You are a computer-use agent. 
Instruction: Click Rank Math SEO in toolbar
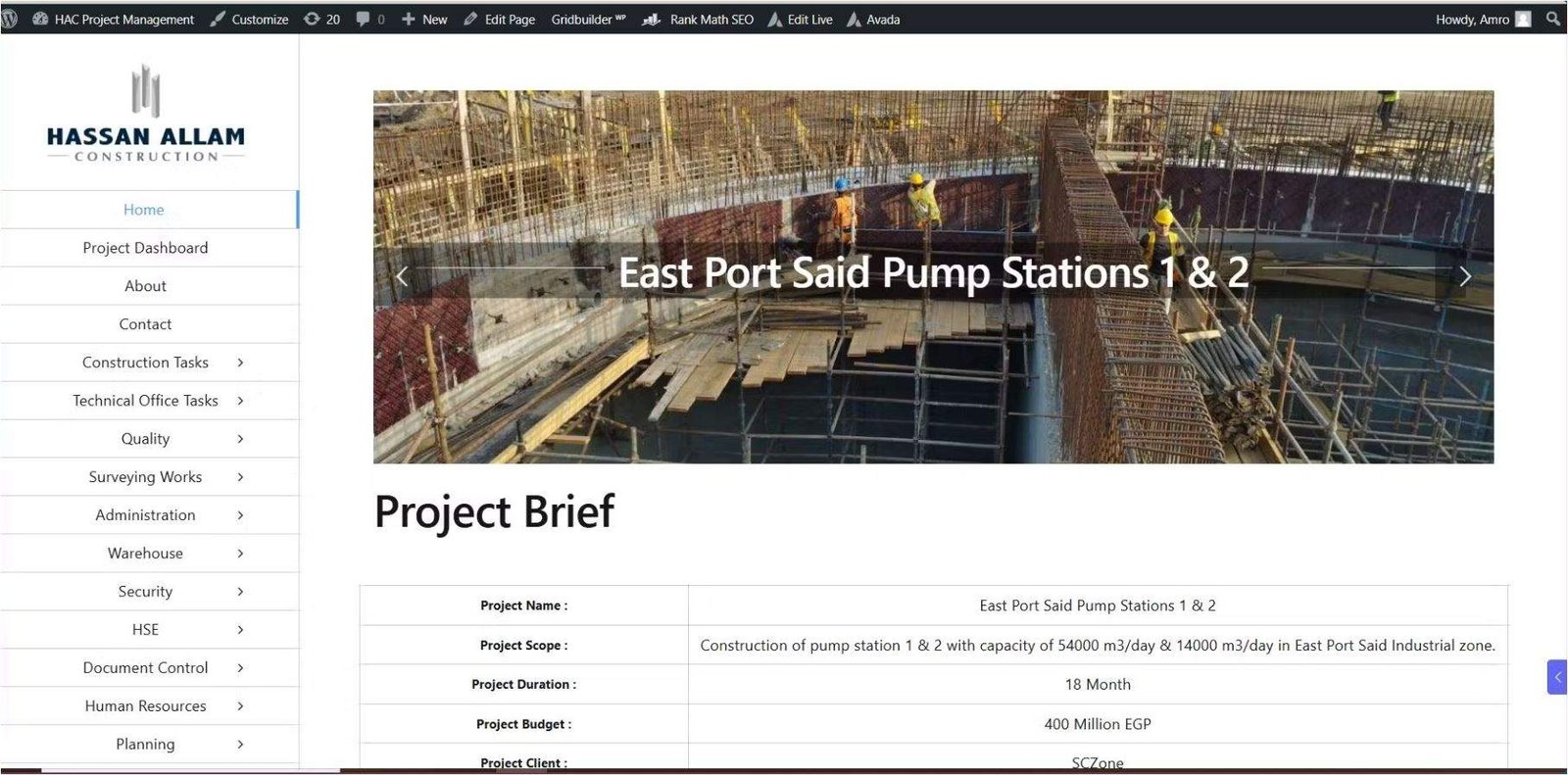coord(699,19)
